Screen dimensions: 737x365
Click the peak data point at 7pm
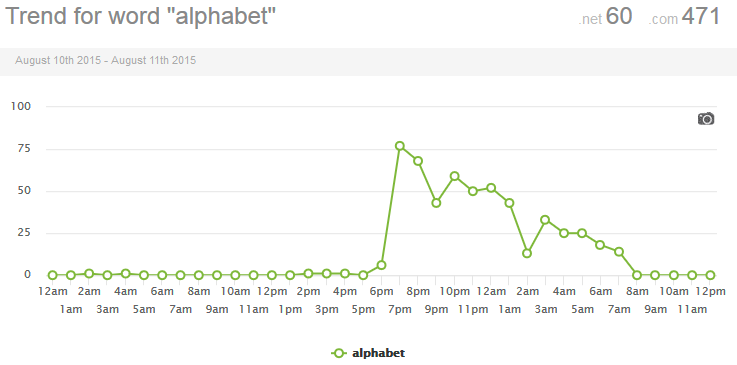tap(400, 146)
